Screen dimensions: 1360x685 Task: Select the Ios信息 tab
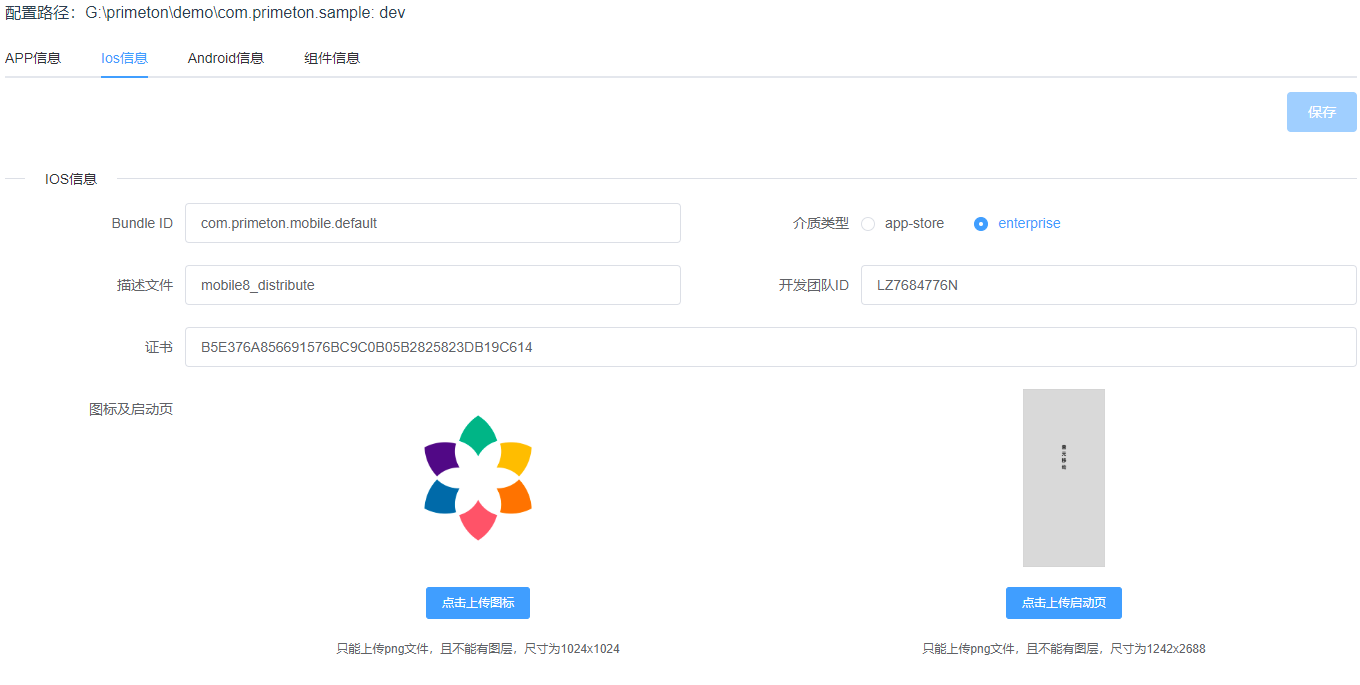pyautogui.click(x=124, y=58)
